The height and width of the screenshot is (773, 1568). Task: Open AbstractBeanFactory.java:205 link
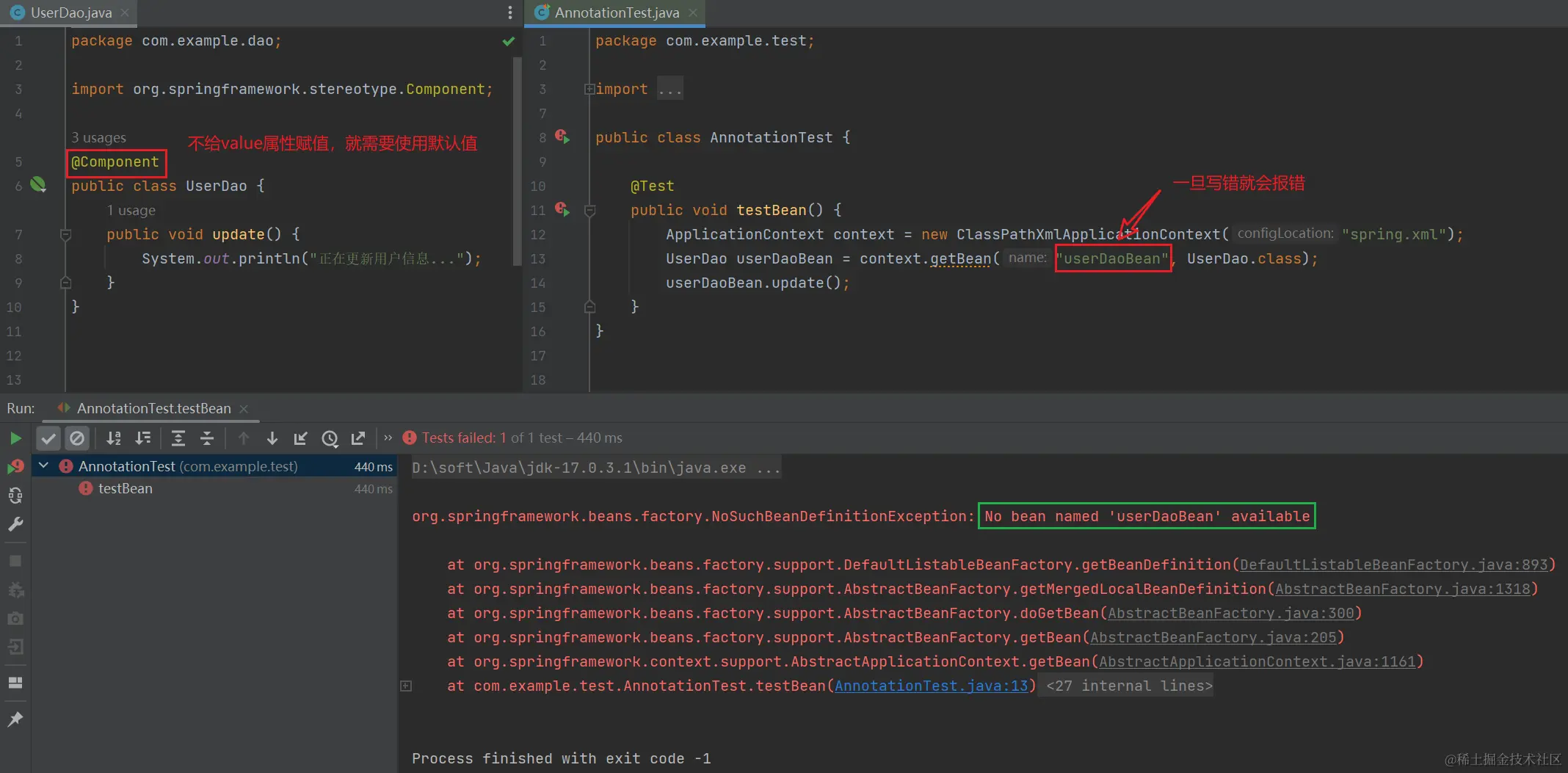1213,637
